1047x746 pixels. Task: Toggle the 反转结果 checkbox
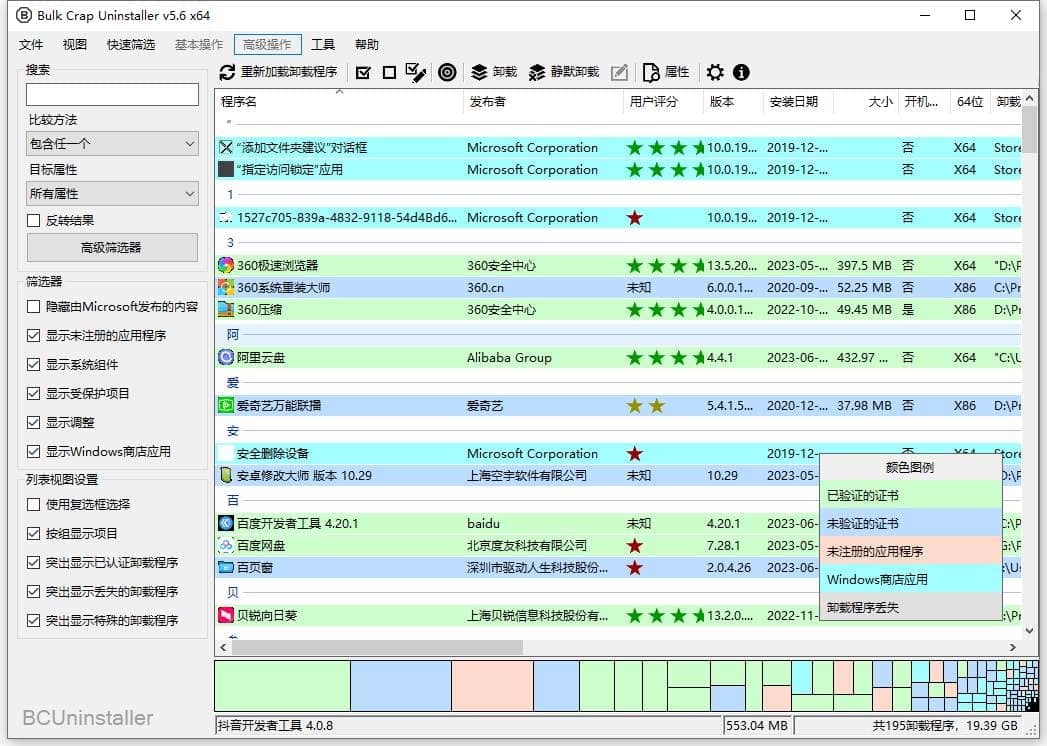point(33,220)
